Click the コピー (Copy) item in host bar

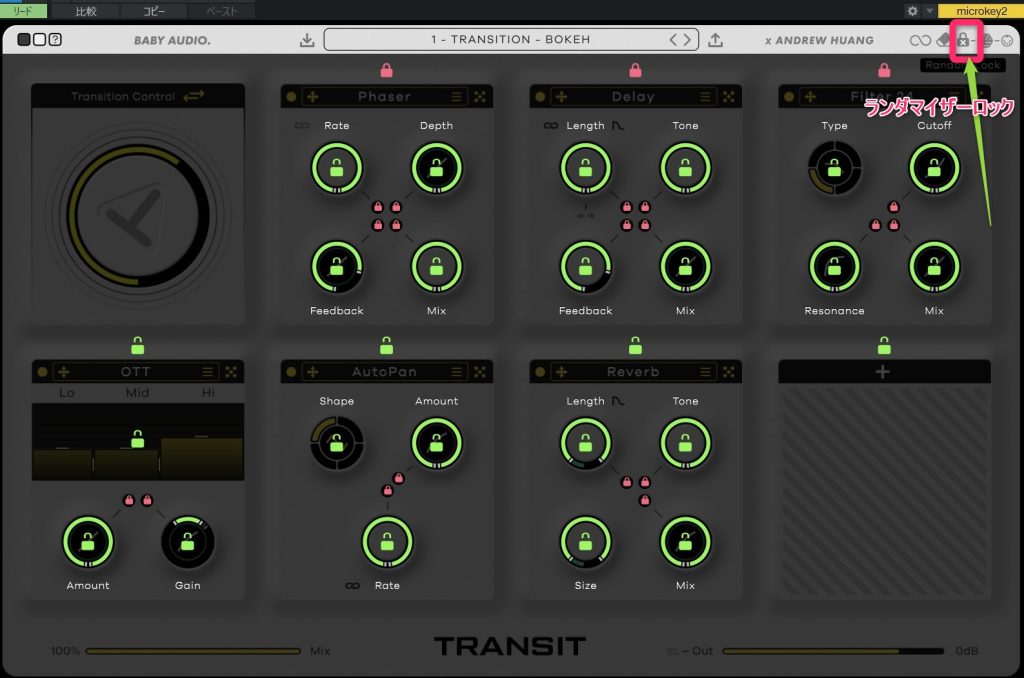[x=155, y=11]
